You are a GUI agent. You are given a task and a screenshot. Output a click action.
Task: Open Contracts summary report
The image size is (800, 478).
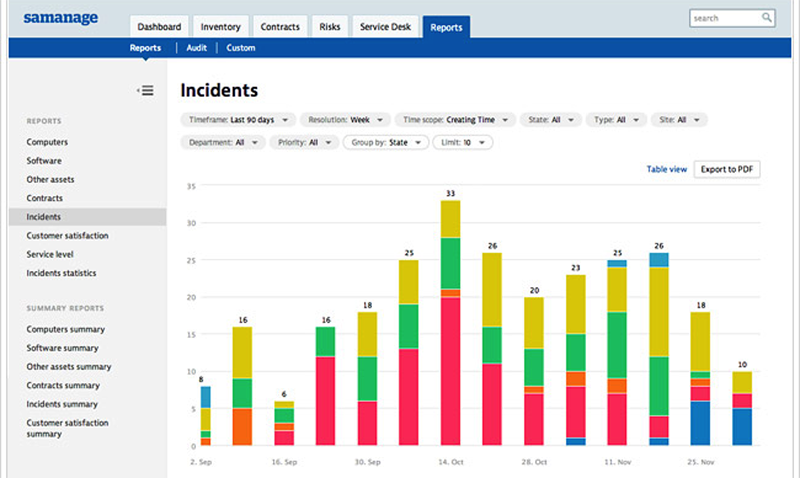(65, 385)
